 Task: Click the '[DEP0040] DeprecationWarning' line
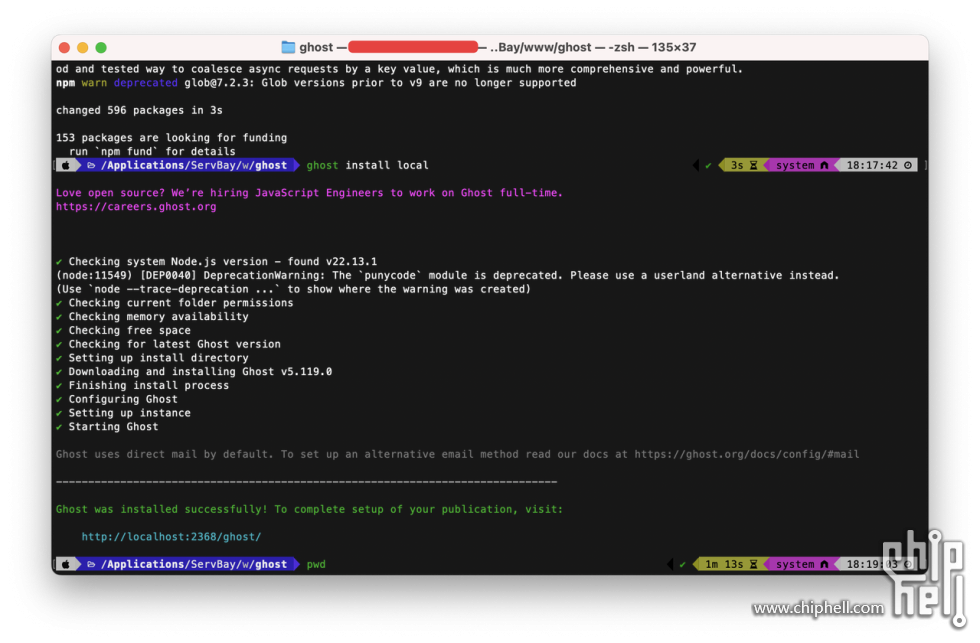point(448,276)
